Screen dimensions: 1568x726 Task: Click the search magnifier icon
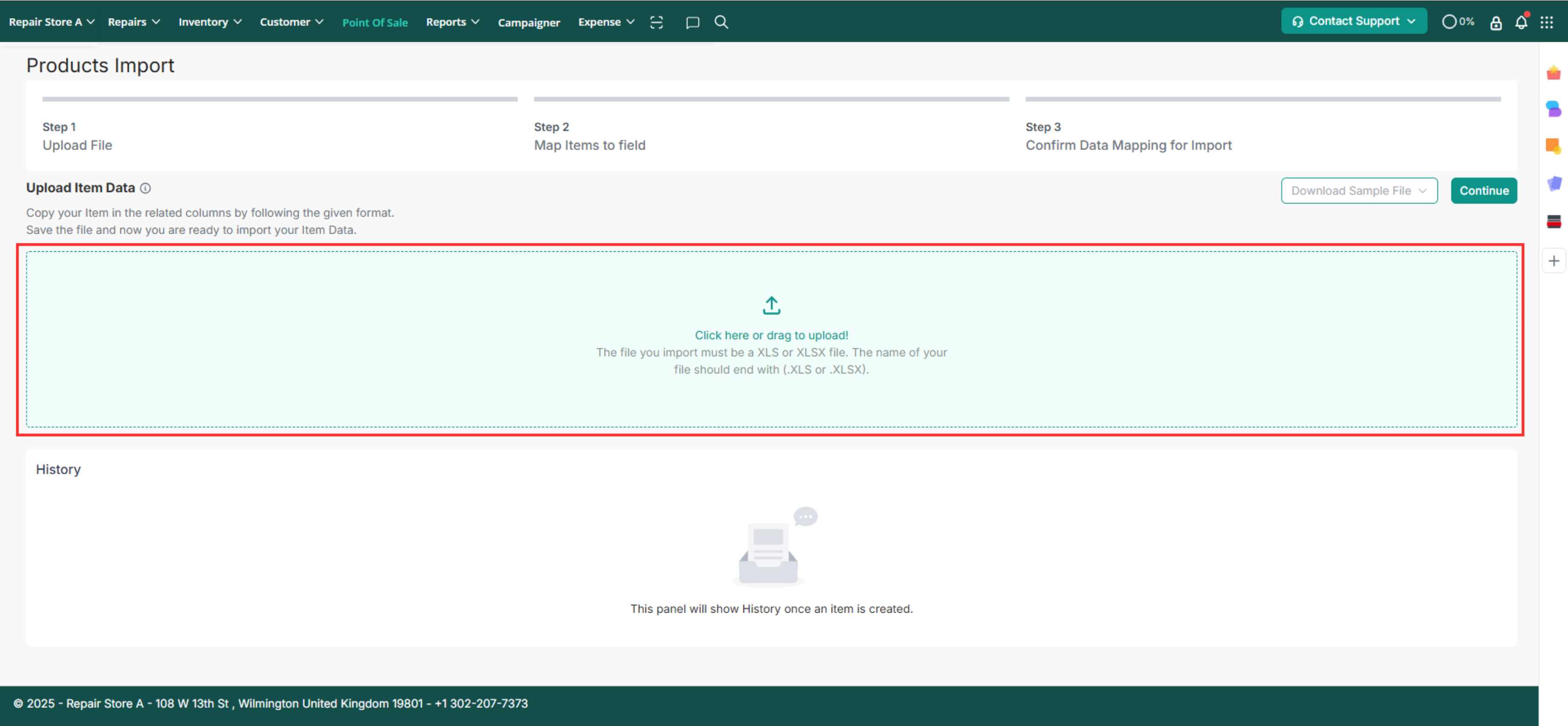pos(722,22)
